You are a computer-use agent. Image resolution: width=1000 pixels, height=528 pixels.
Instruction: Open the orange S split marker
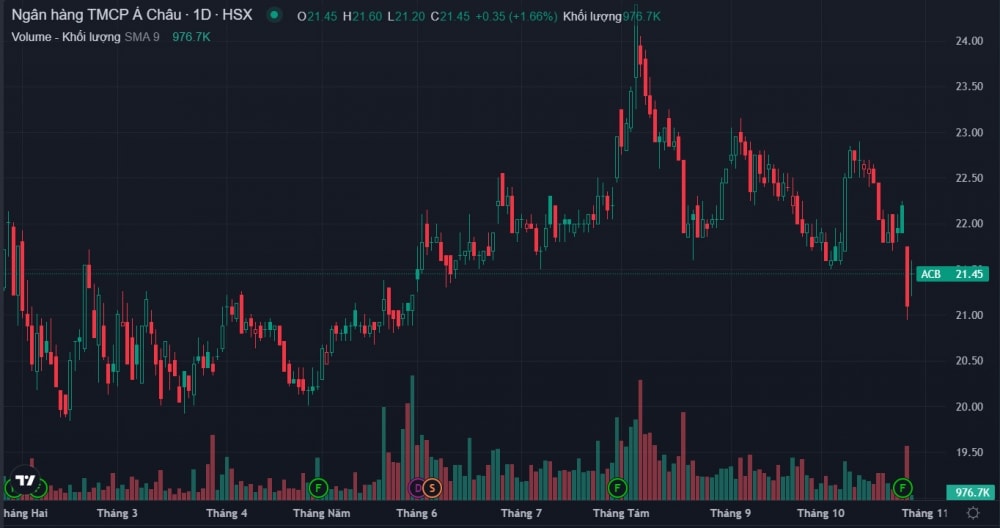coord(432,488)
